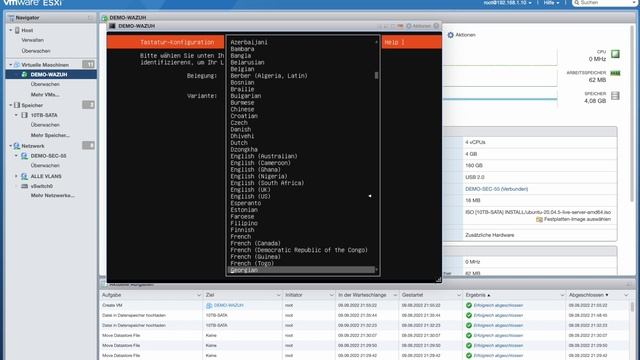640x360 pixels.
Task: Collapse the Host tree node
Action: [x=11, y=30]
